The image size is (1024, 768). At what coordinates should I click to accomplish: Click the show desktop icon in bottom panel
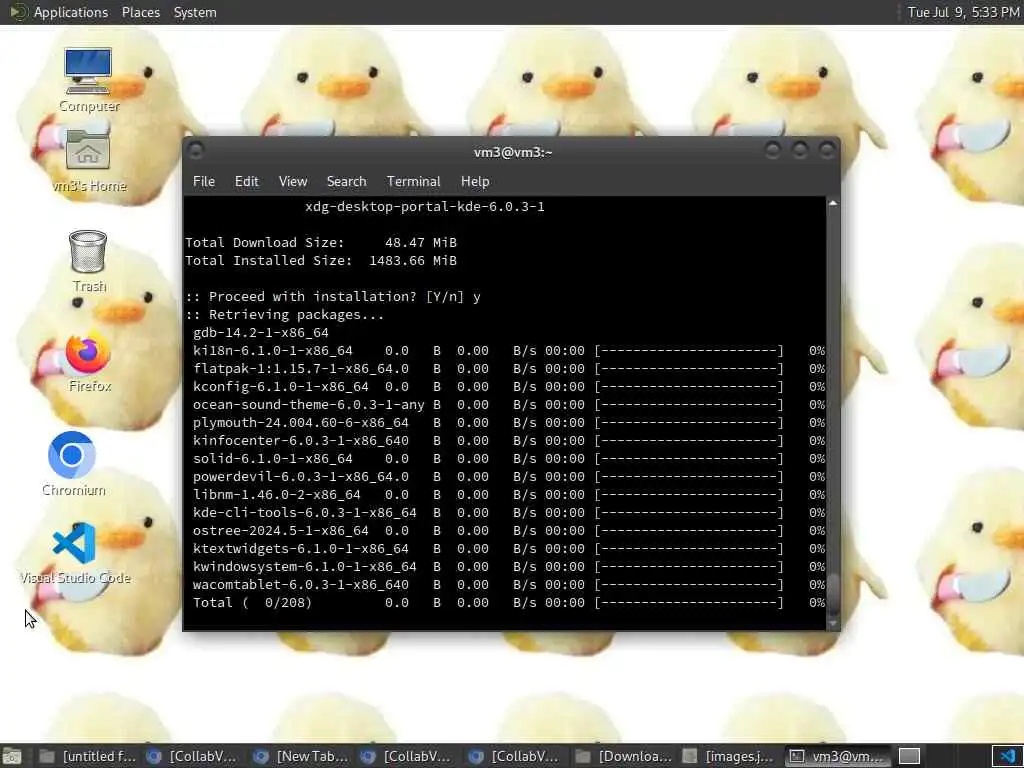[12, 756]
